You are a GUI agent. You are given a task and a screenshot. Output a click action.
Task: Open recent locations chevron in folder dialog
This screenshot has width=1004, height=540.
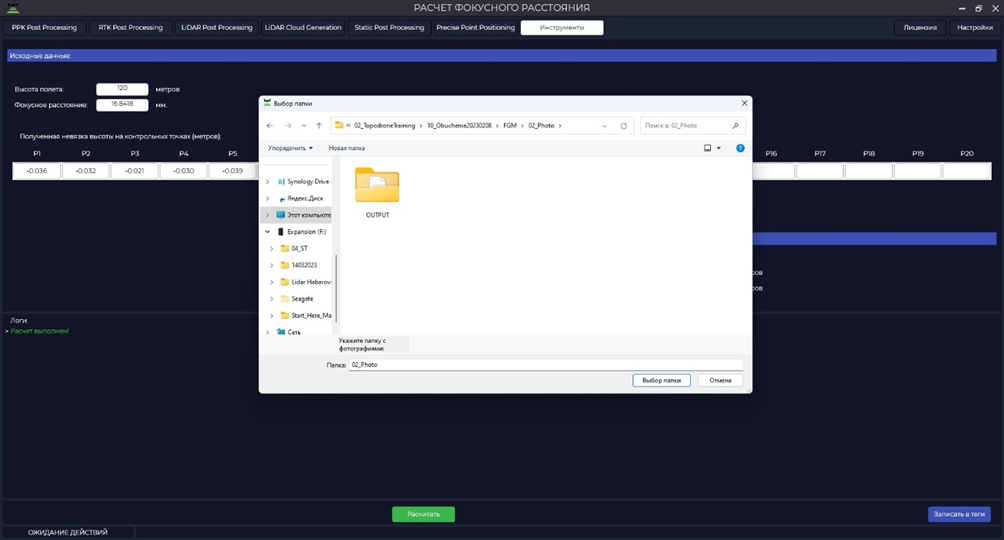pyautogui.click(x=304, y=126)
